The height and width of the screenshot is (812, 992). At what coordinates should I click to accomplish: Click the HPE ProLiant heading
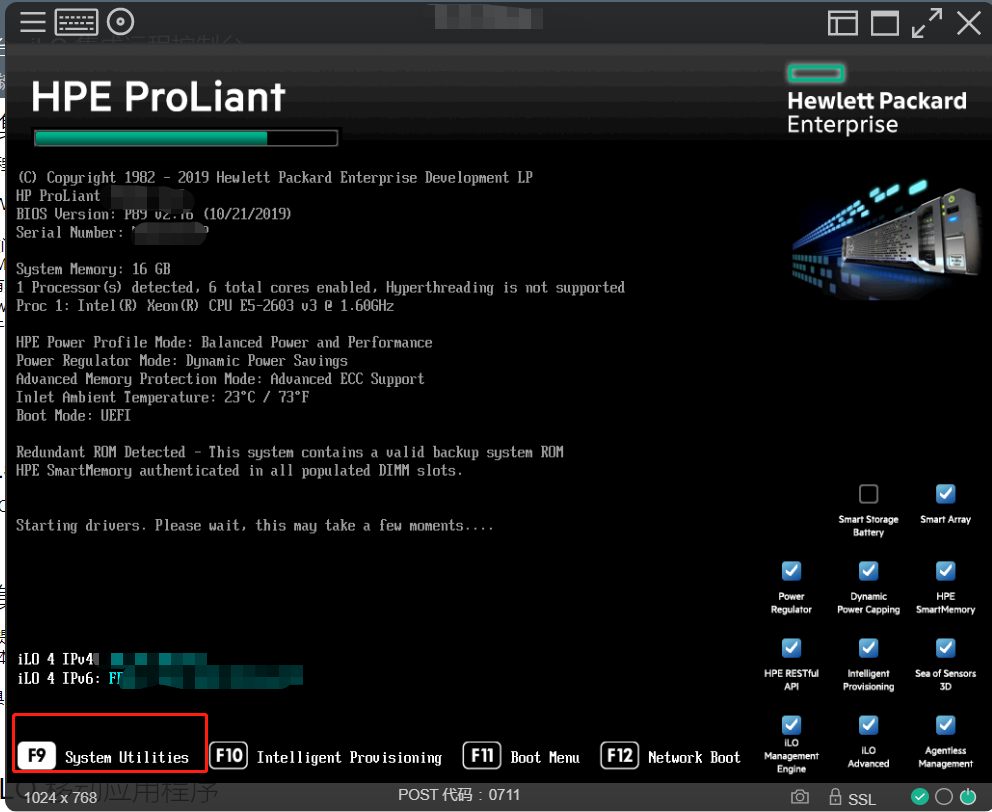pos(158,97)
